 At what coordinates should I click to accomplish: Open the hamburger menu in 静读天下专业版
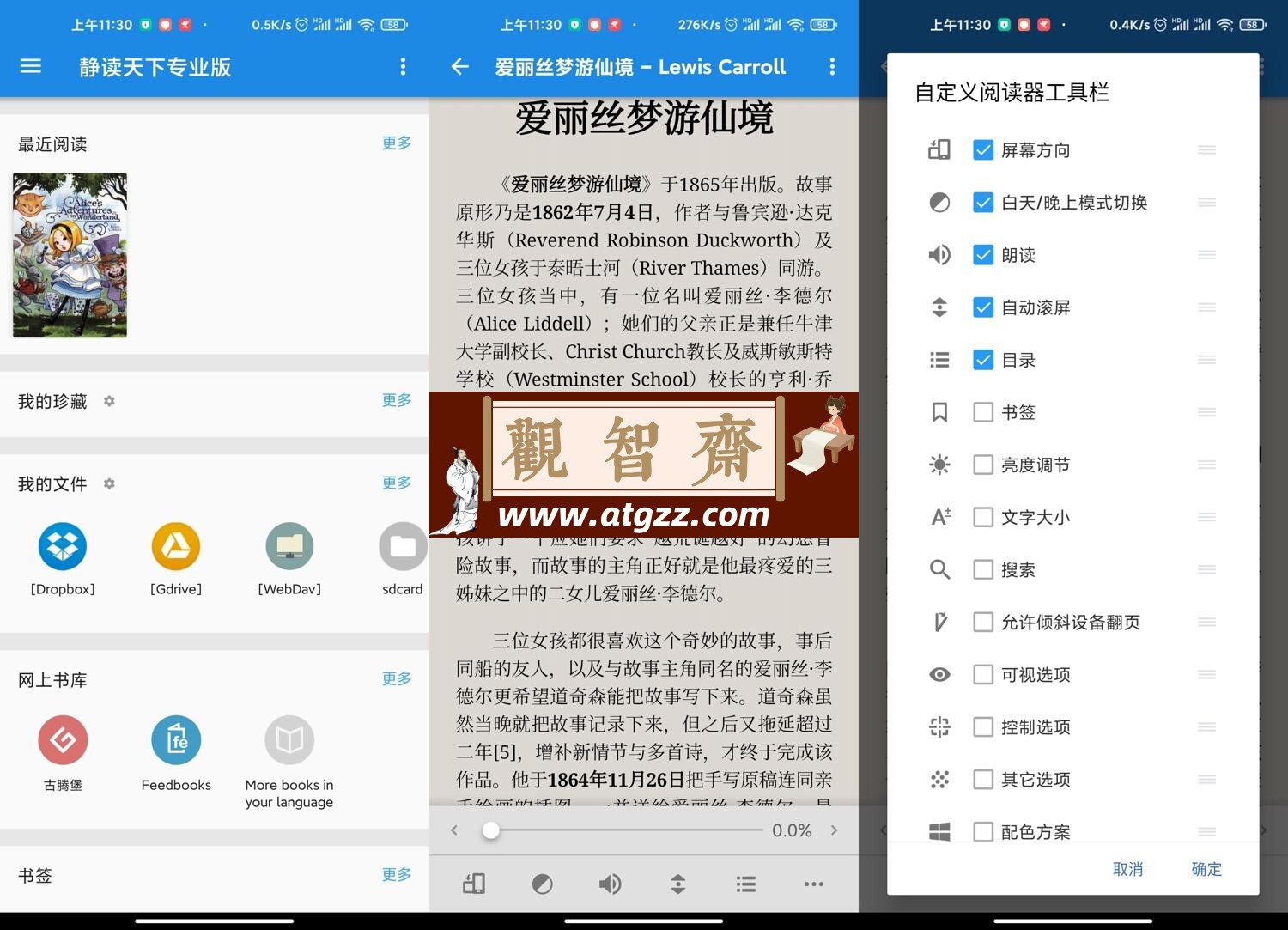[x=30, y=66]
